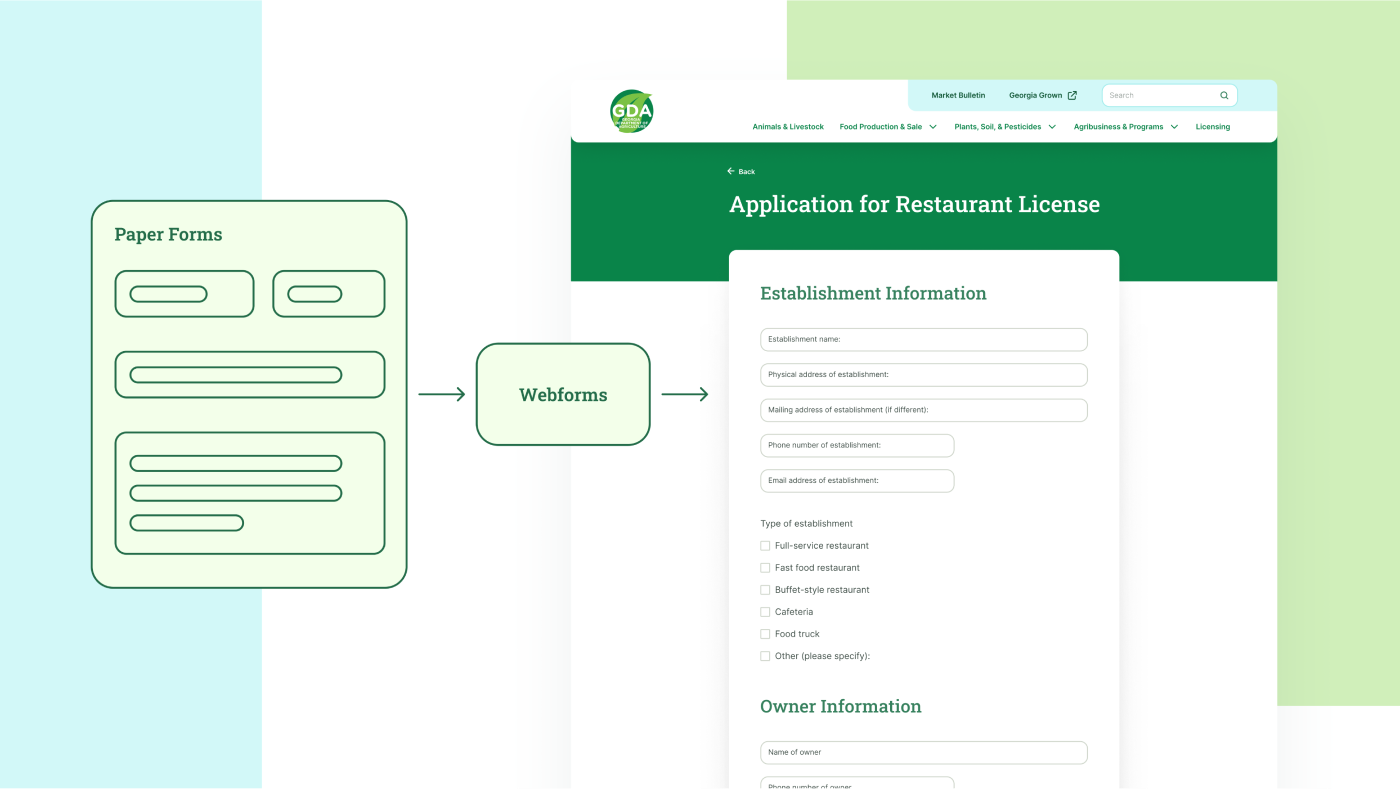Select Licensing in the navigation bar

(x=1213, y=125)
